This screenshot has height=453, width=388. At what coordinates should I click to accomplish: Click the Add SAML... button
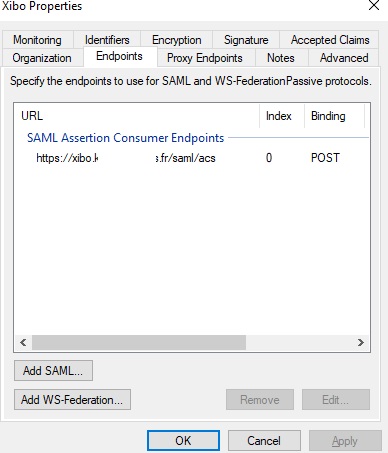click(x=53, y=370)
